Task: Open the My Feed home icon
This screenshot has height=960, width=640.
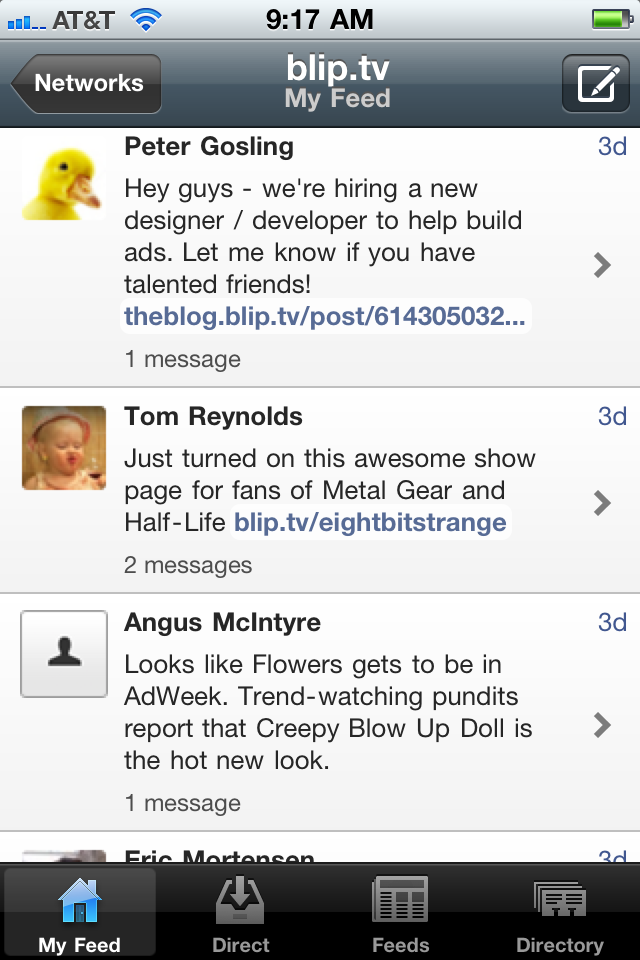Action: tap(80, 900)
